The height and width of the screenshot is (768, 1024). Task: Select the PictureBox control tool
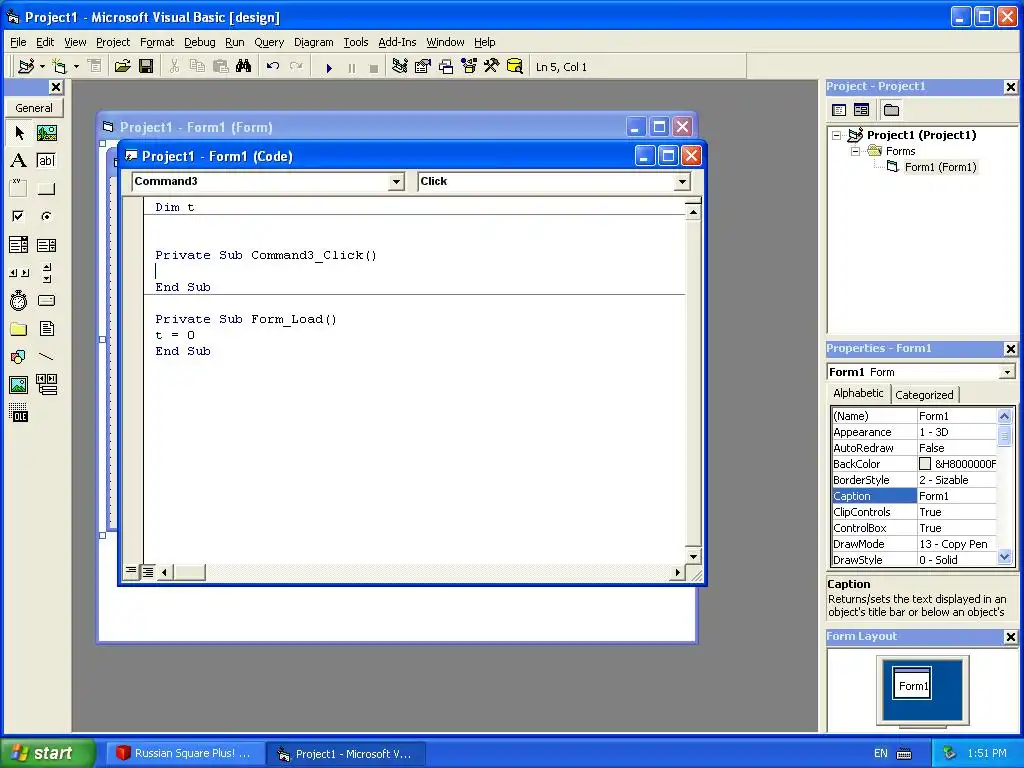46,133
